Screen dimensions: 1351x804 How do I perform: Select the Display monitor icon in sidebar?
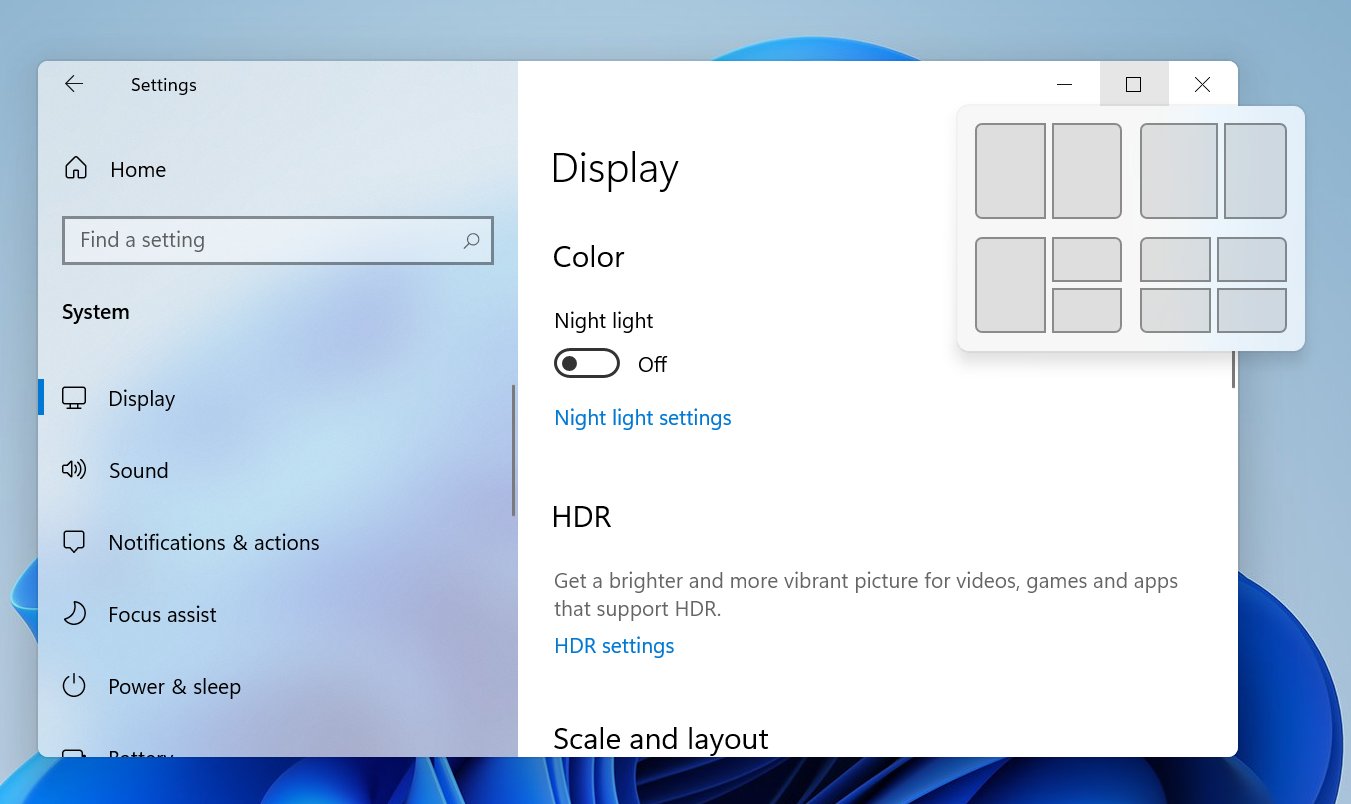pyautogui.click(x=73, y=397)
